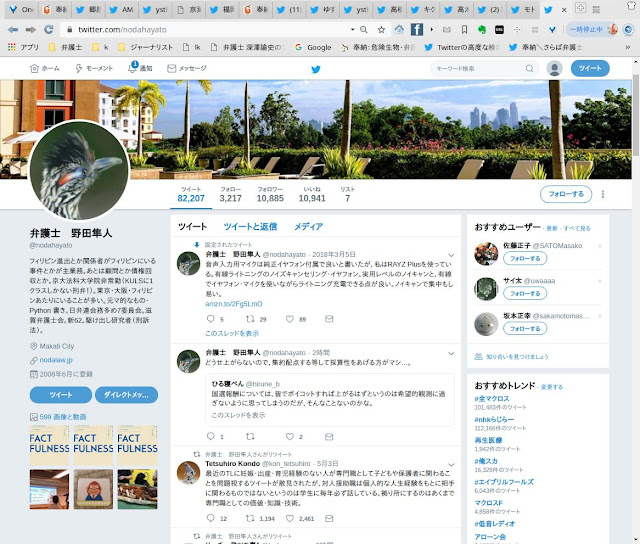The width and height of the screenshot is (640, 544).
Task: Open the Moments navigation item
Action: click(94, 69)
